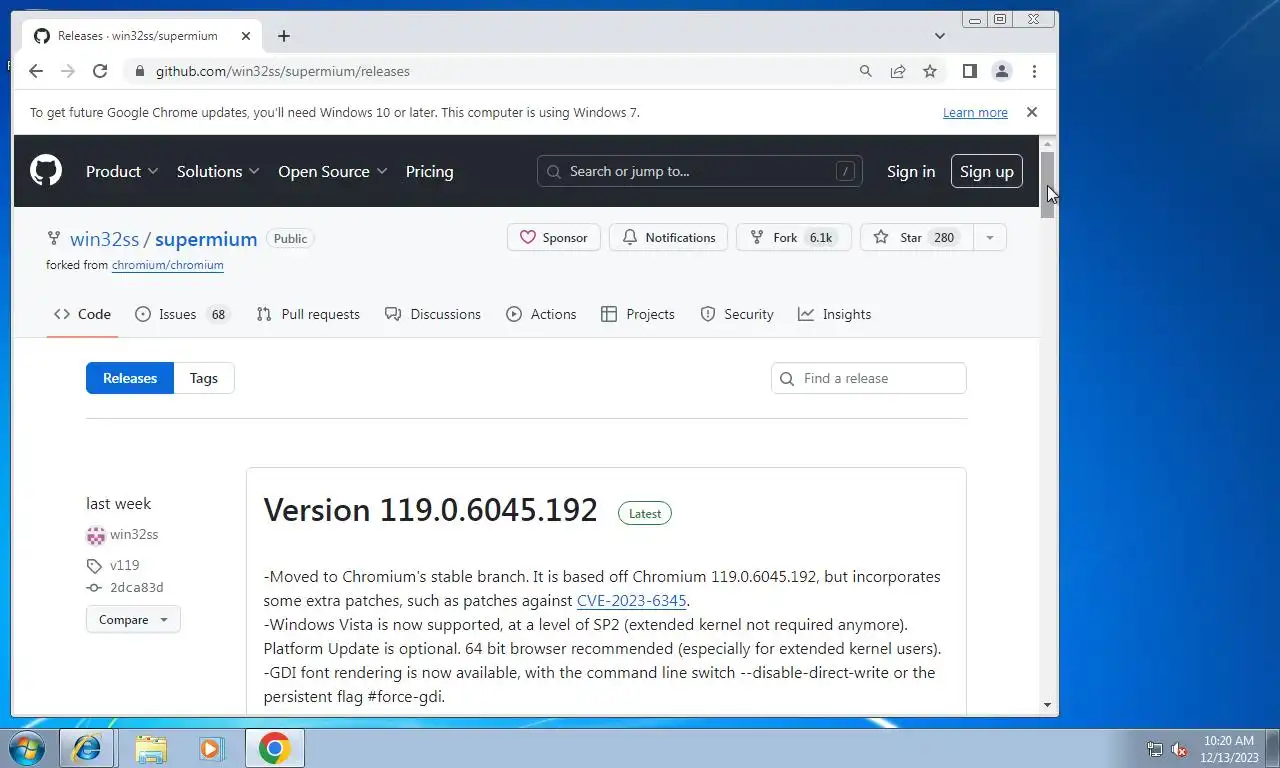Click the Notifications button
Screen dimensions: 1280x768
pyautogui.click(x=669, y=238)
